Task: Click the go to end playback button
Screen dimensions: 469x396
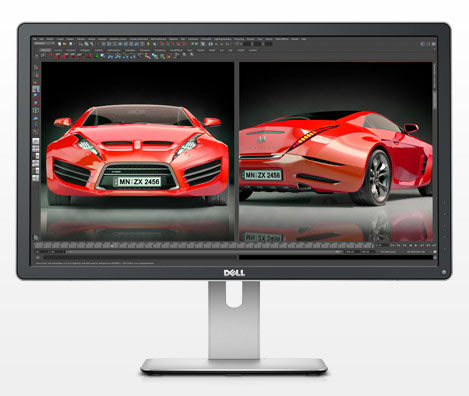Action: click(434, 245)
